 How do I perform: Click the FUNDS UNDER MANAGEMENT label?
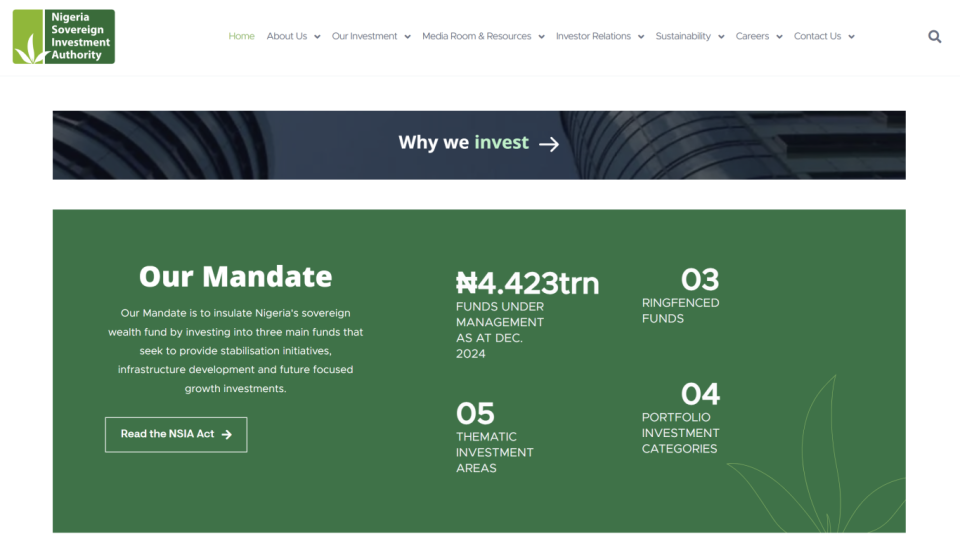pyautogui.click(x=500, y=330)
